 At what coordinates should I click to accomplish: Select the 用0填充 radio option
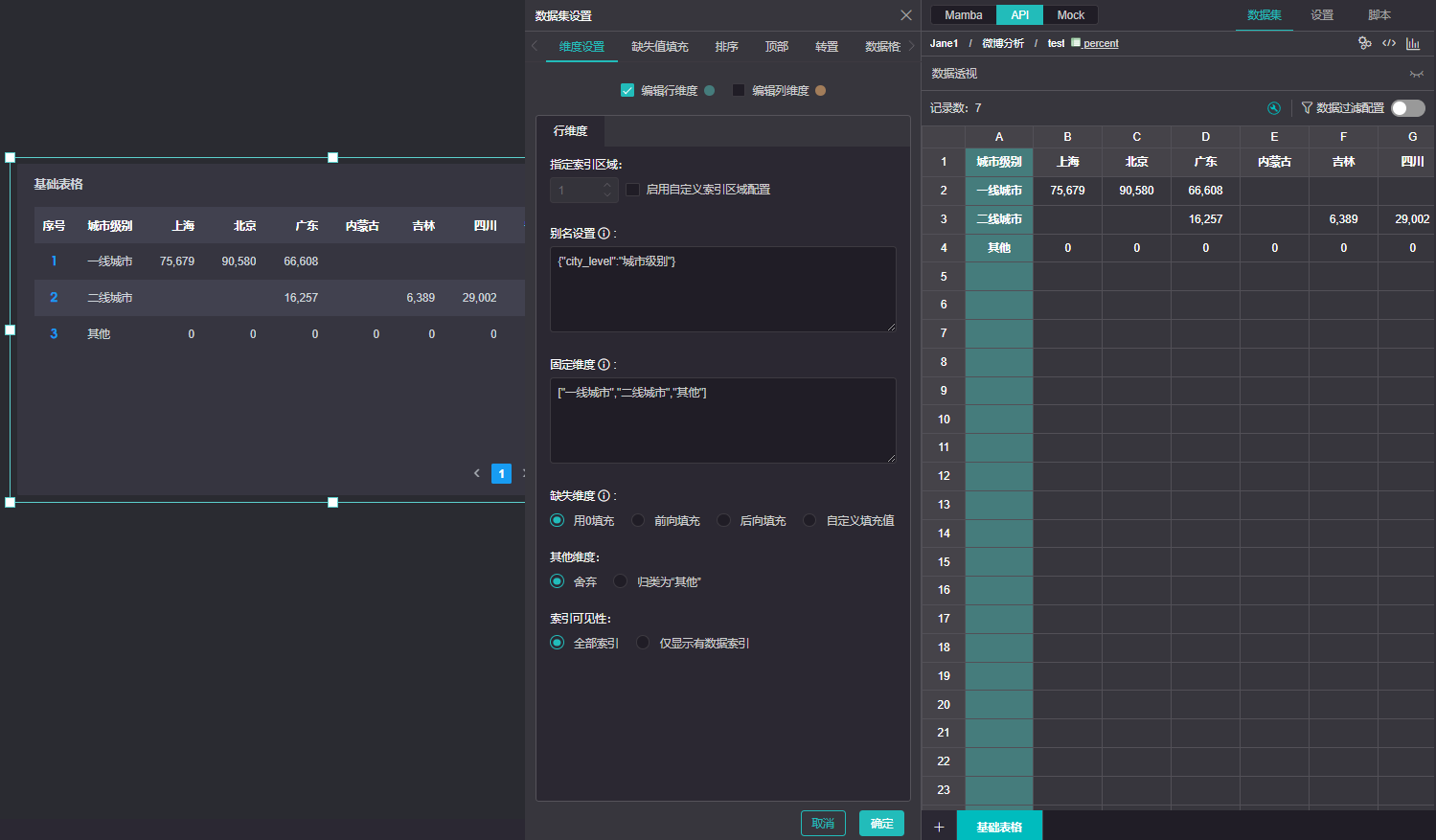pos(557,520)
